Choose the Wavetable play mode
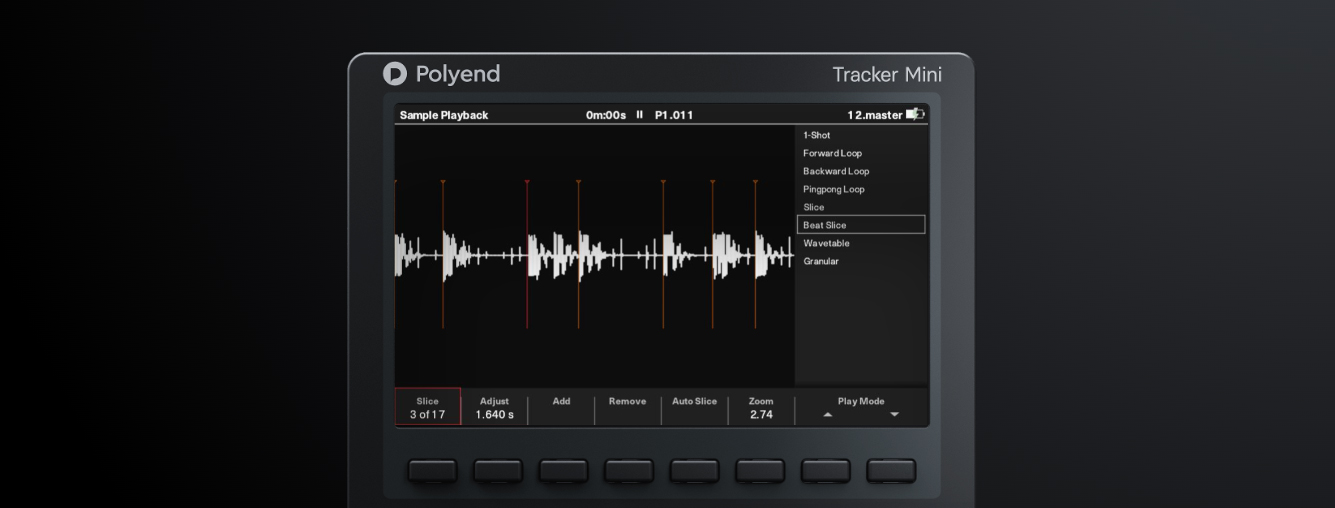Viewport: 1335px width, 508px height. click(x=826, y=243)
